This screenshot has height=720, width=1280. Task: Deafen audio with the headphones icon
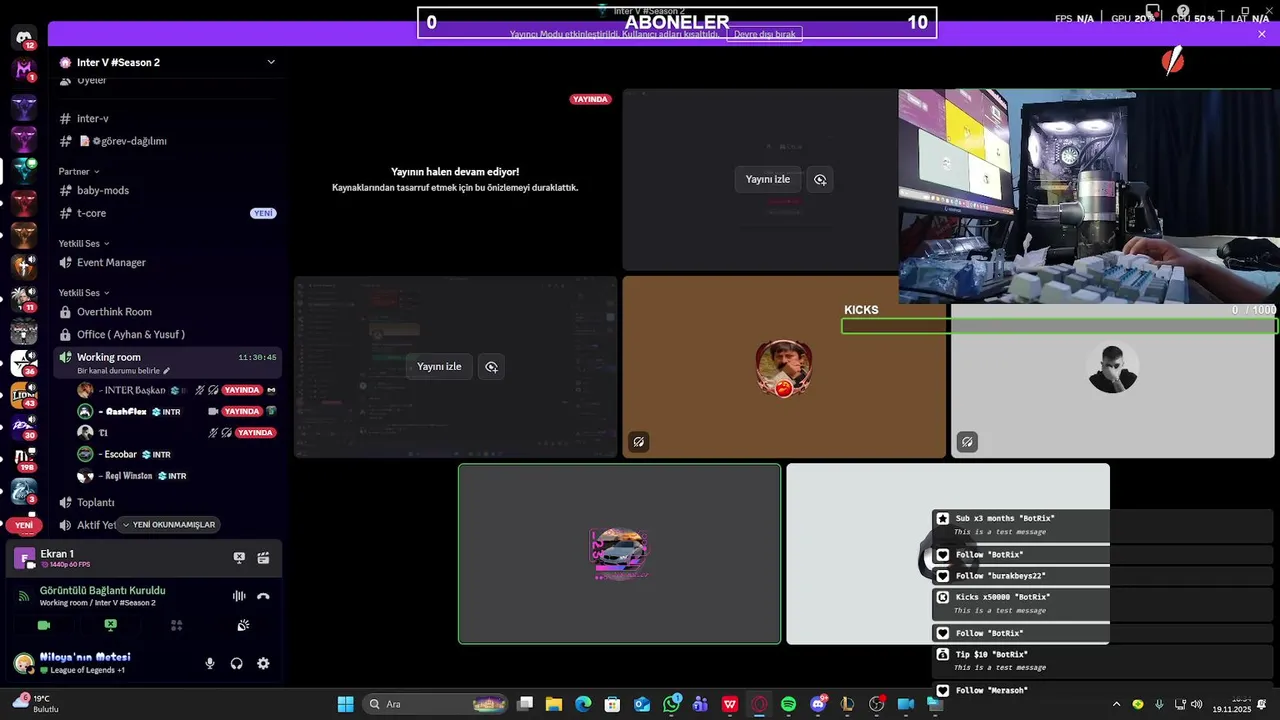[x=237, y=663]
